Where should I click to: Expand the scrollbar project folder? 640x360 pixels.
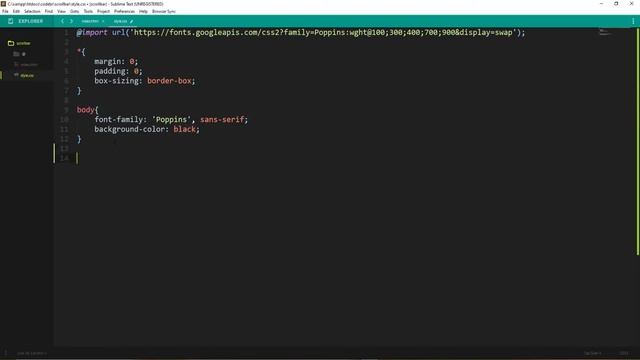pyautogui.click(x=23, y=43)
